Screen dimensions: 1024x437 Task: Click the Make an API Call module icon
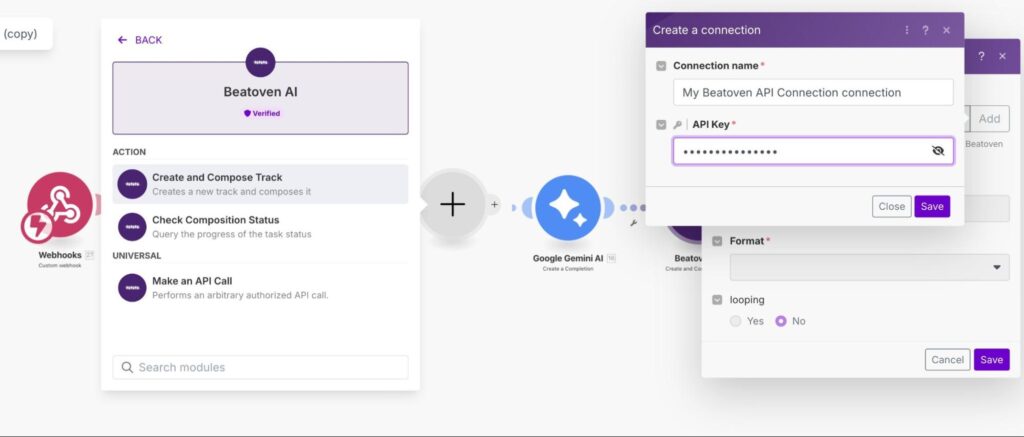tap(132, 287)
